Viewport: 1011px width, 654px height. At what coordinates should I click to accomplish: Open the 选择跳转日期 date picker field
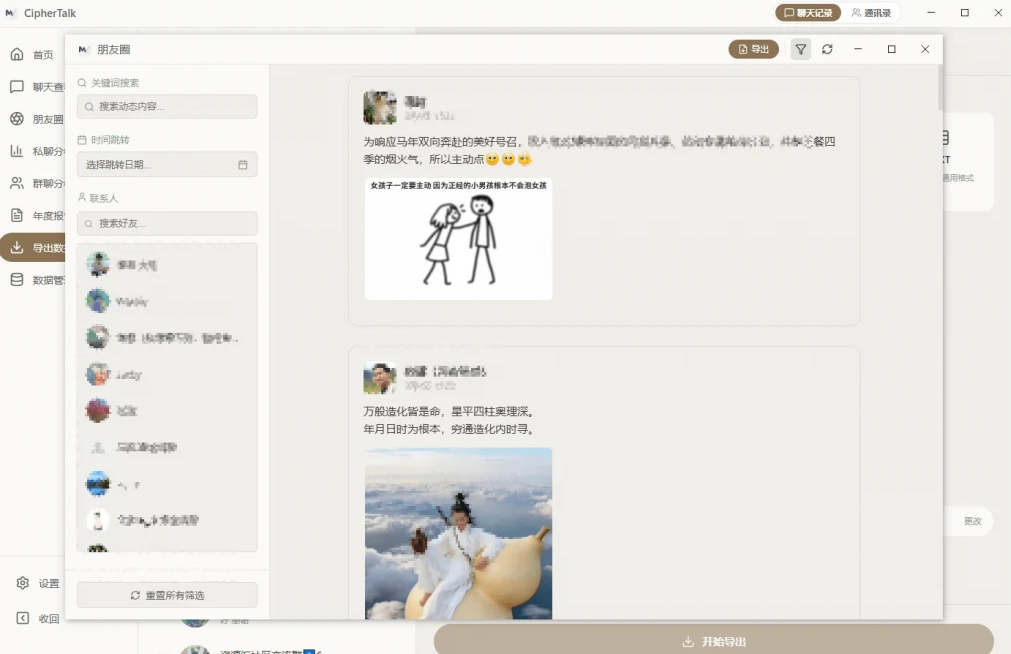click(x=160, y=164)
